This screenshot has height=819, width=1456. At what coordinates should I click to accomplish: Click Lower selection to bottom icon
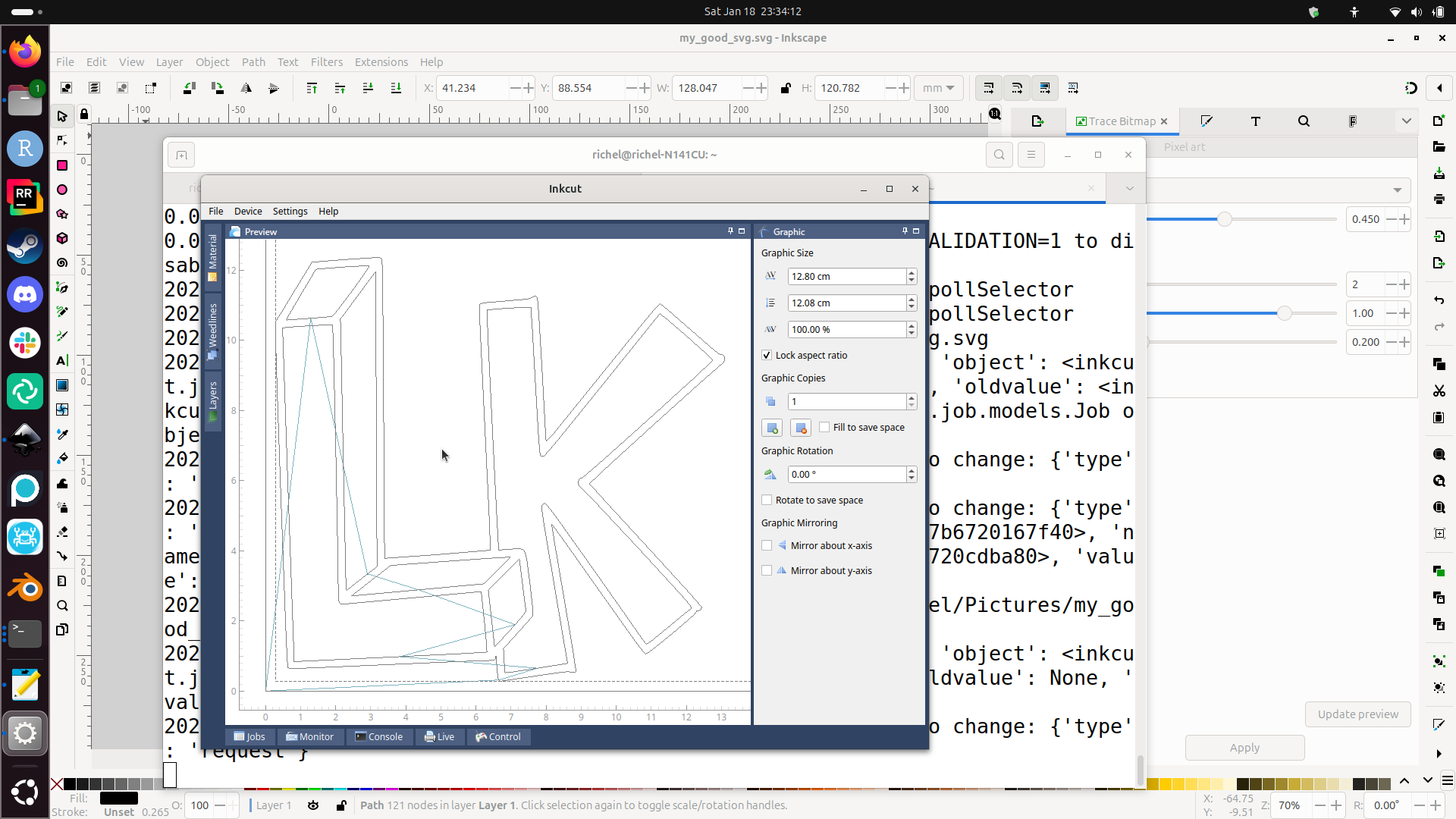(x=396, y=88)
